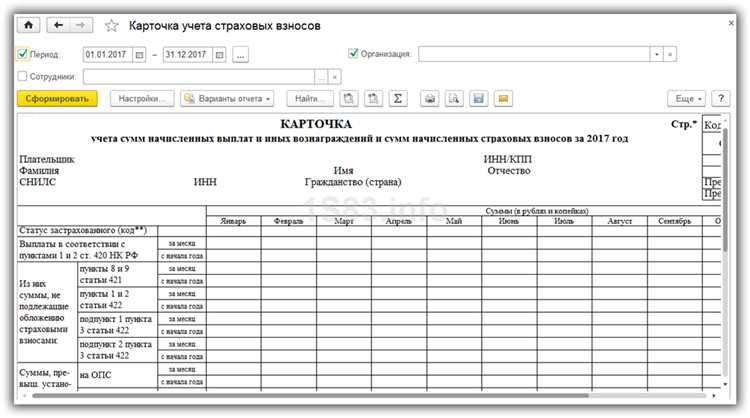Save report with diskette icon
Screen dimensions: 750x418
[x=478, y=99]
